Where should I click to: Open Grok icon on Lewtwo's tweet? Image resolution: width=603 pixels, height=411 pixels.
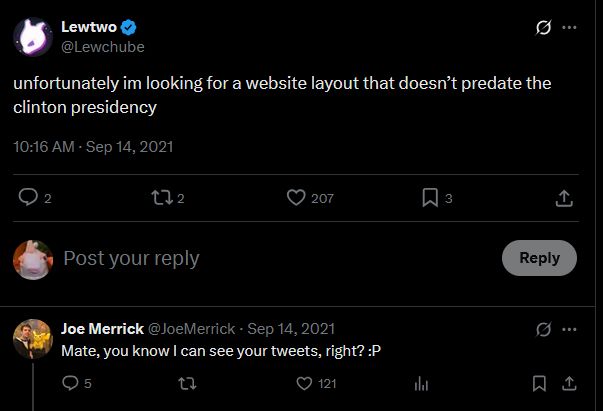[x=543, y=27]
